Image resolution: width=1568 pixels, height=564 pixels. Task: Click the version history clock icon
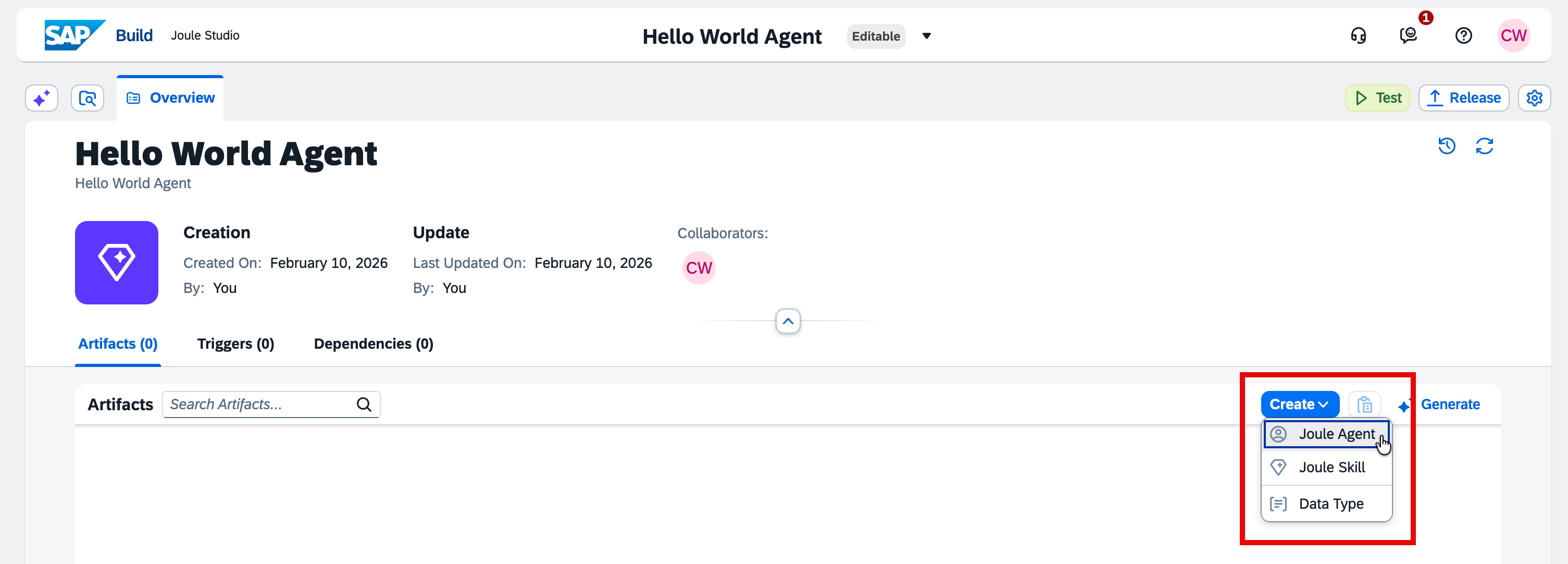click(x=1446, y=146)
